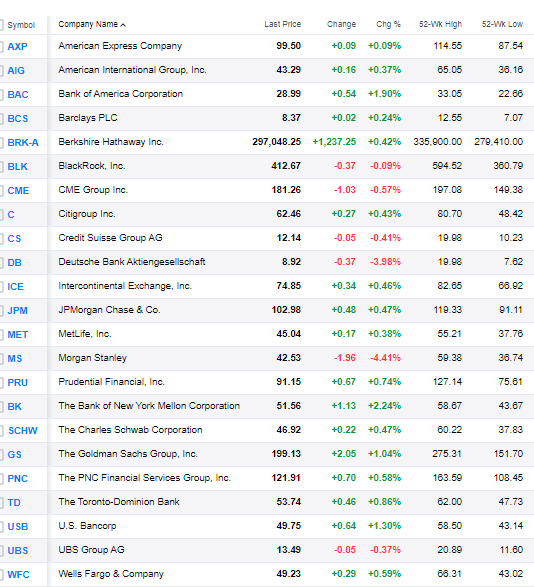Image resolution: width=534 pixels, height=587 pixels.
Task: Tick the checkbox beside CME
Action: click(1, 190)
